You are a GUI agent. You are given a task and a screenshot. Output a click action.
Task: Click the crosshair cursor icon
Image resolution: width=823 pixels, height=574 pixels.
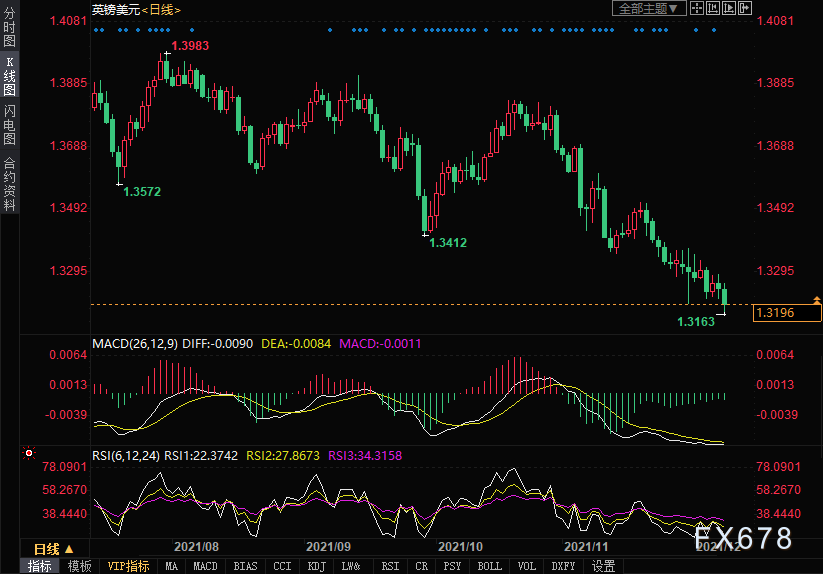(x=697, y=8)
